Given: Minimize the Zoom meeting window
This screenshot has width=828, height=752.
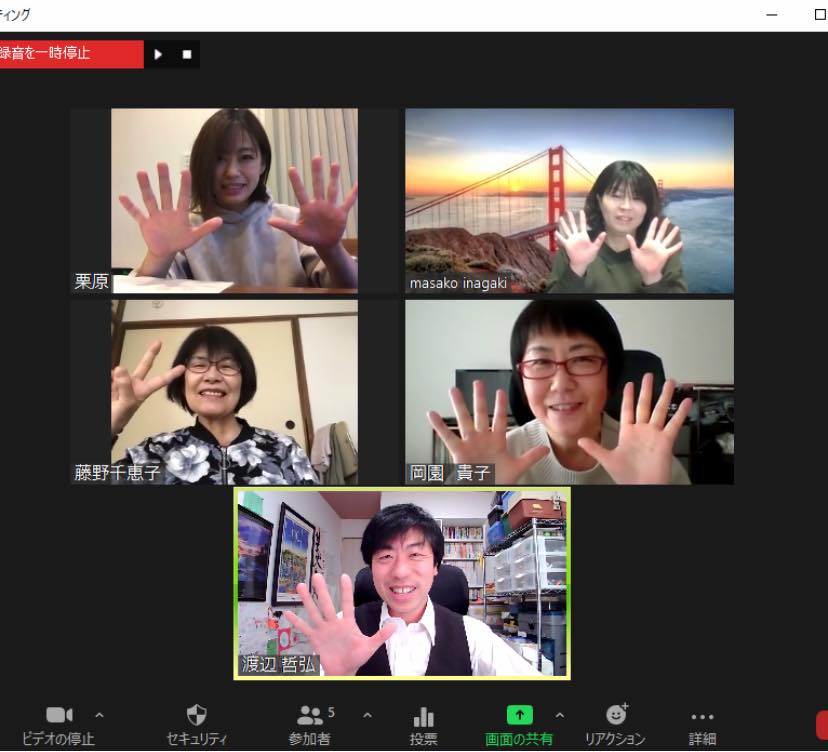Looking at the screenshot, I should (x=771, y=15).
